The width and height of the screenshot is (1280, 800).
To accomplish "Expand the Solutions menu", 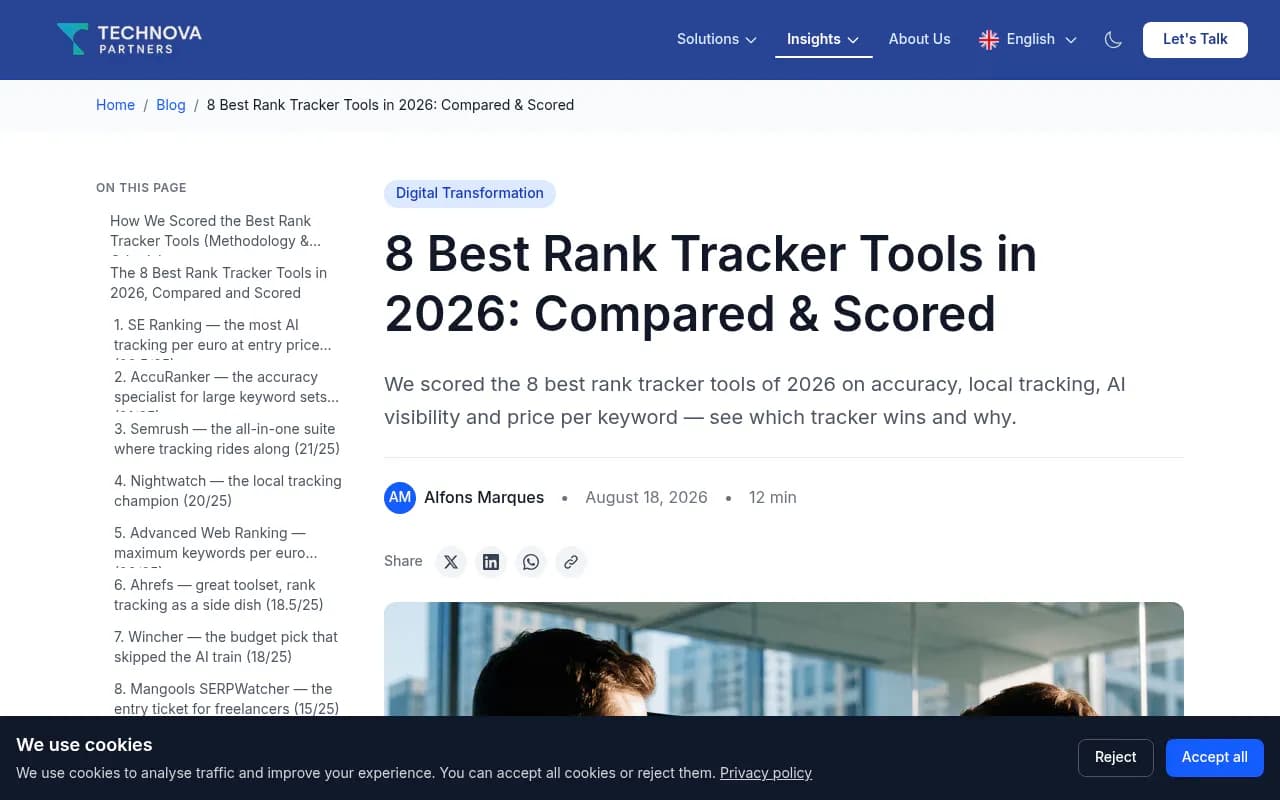I will point(717,39).
